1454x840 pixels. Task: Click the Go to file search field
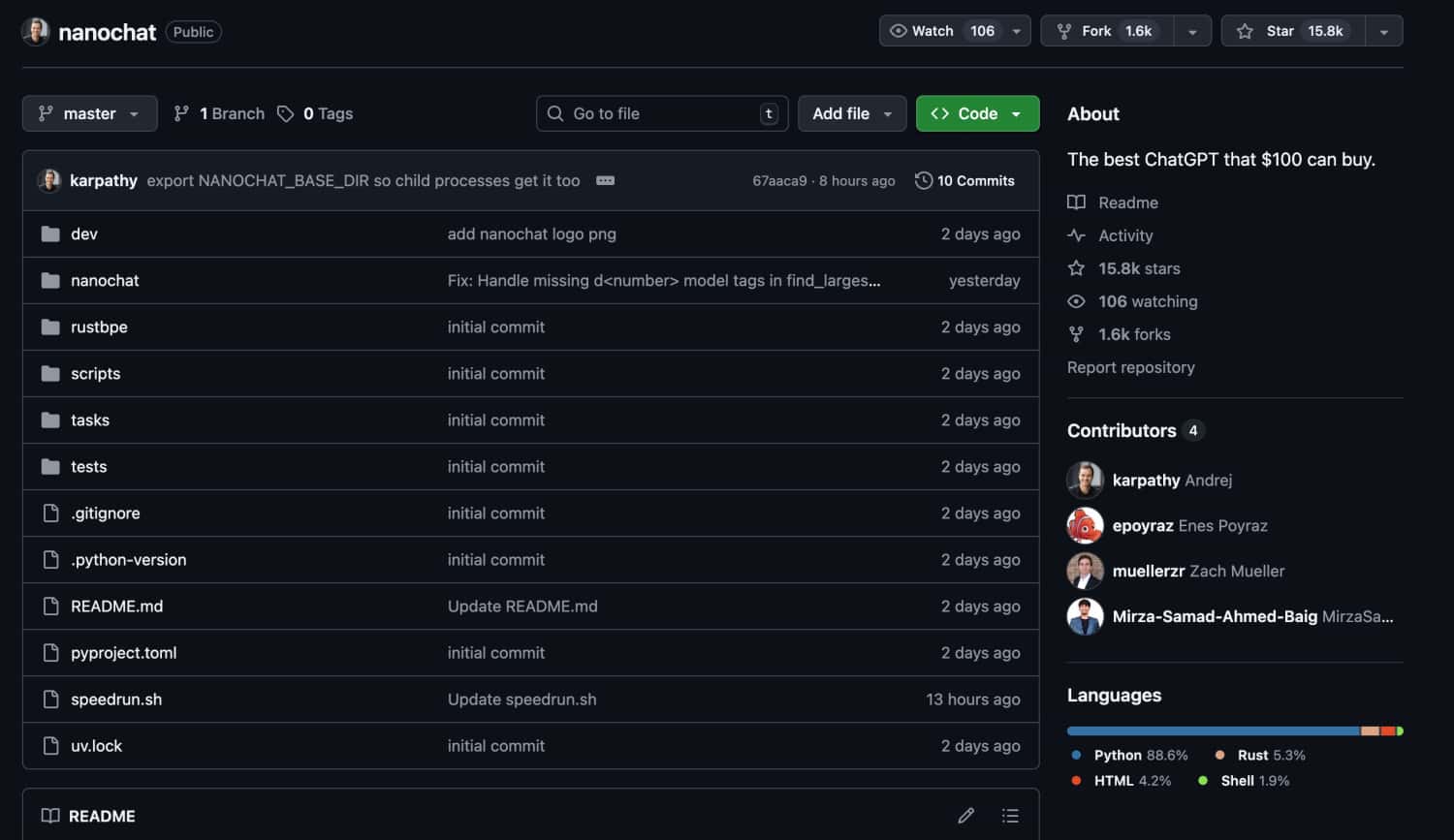pos(659,113)
